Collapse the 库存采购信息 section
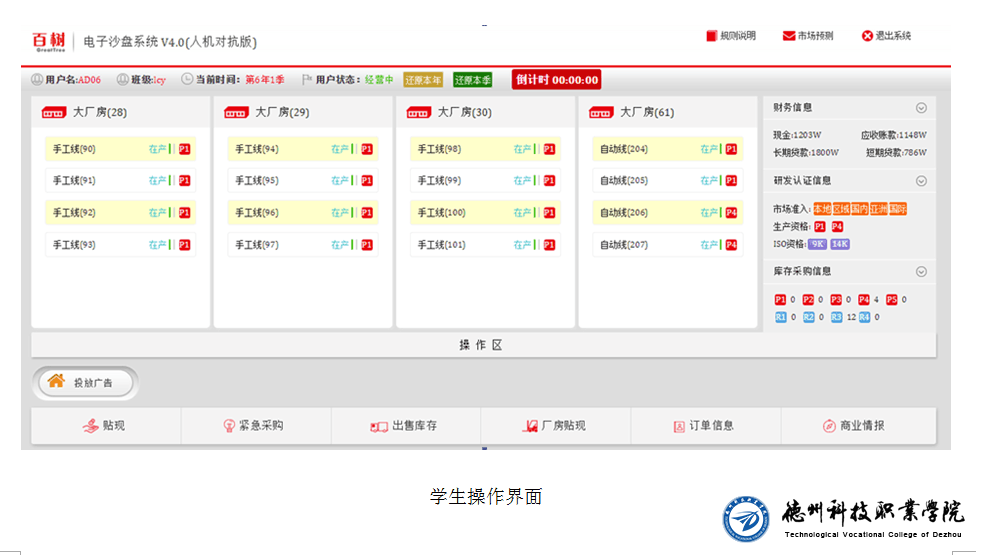 (x=921, y=271)
